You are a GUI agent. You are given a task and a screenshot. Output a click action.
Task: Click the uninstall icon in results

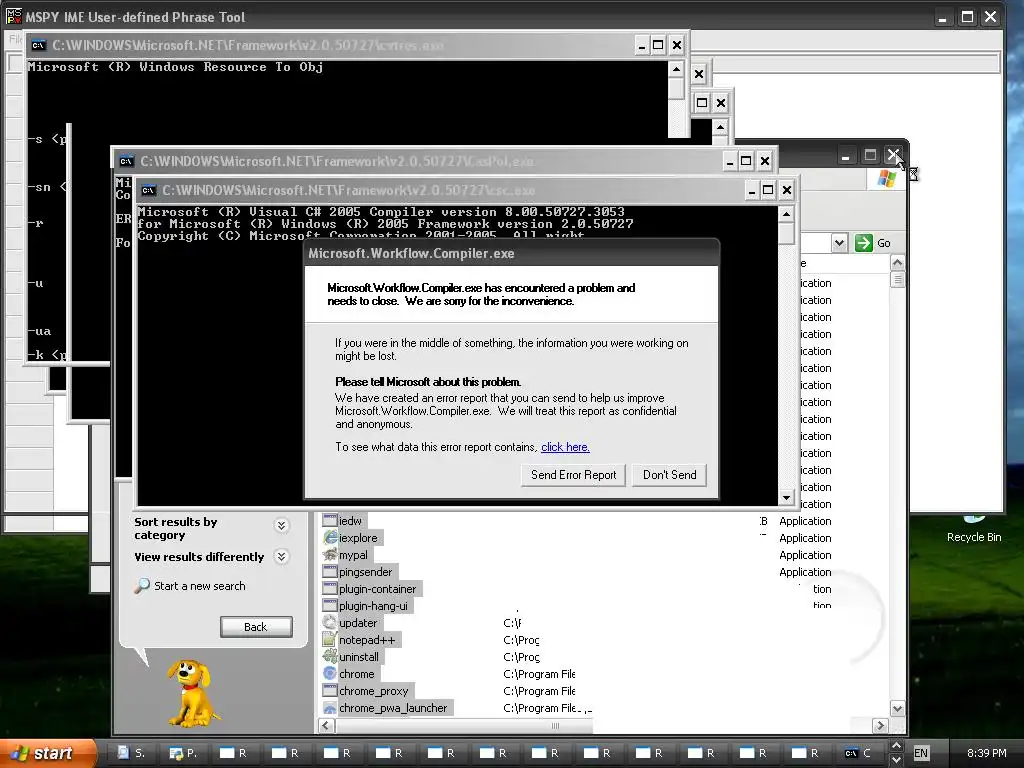click(x=330, y=656)
